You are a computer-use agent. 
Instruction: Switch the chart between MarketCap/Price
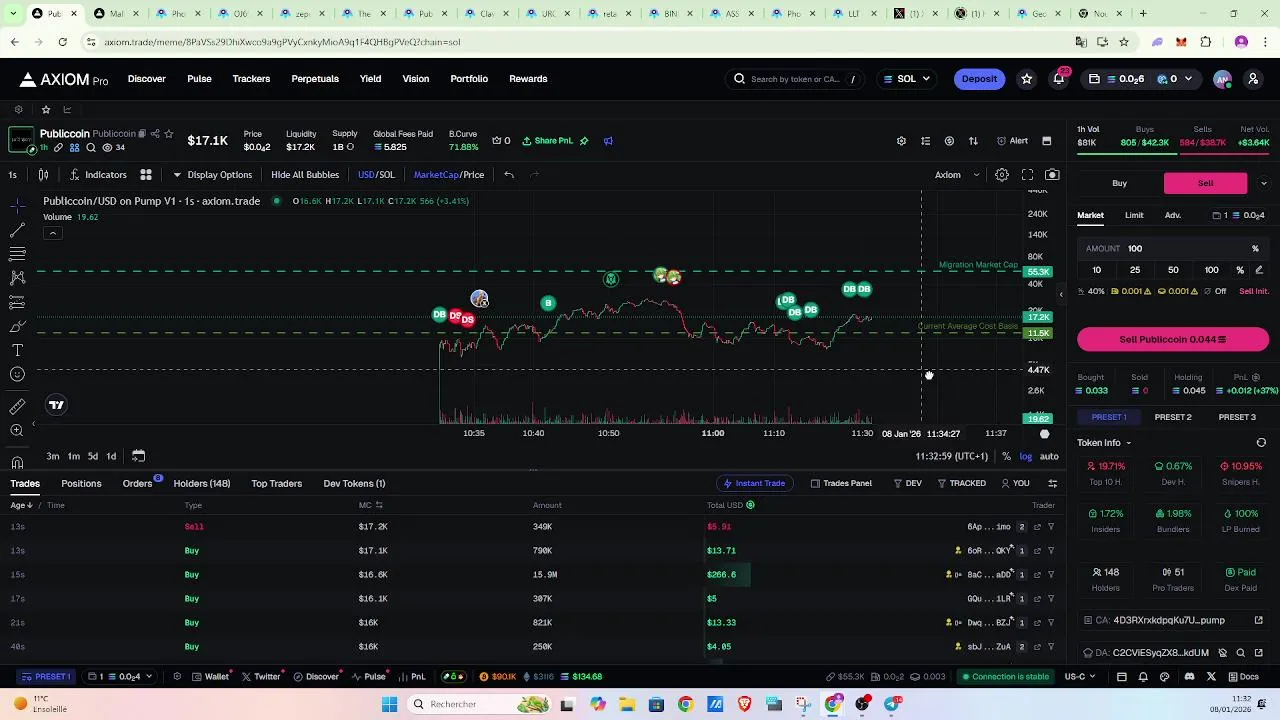pyautogui.click(x=449, y=175)
